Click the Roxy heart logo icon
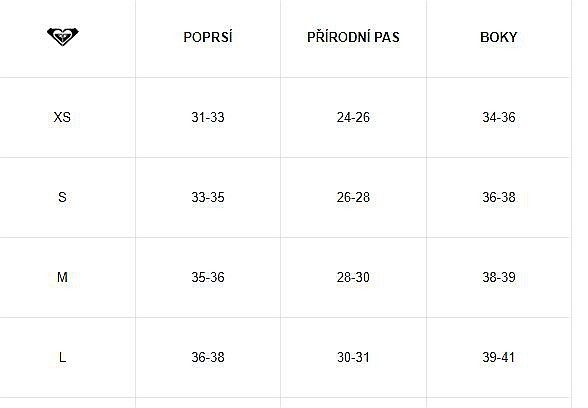Image resolution: width=588 pixels, height=408 pixels. (x=63, y=36)
